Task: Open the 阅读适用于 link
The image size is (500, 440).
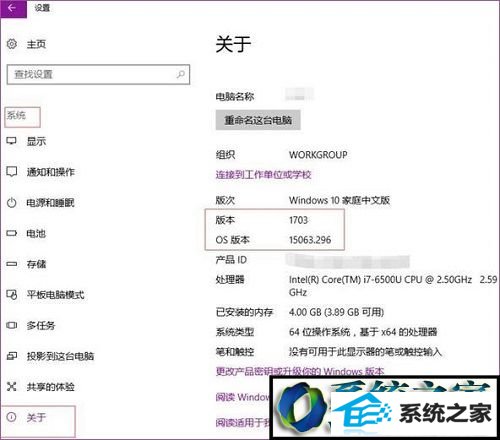Action: click(x=243, y=422)
